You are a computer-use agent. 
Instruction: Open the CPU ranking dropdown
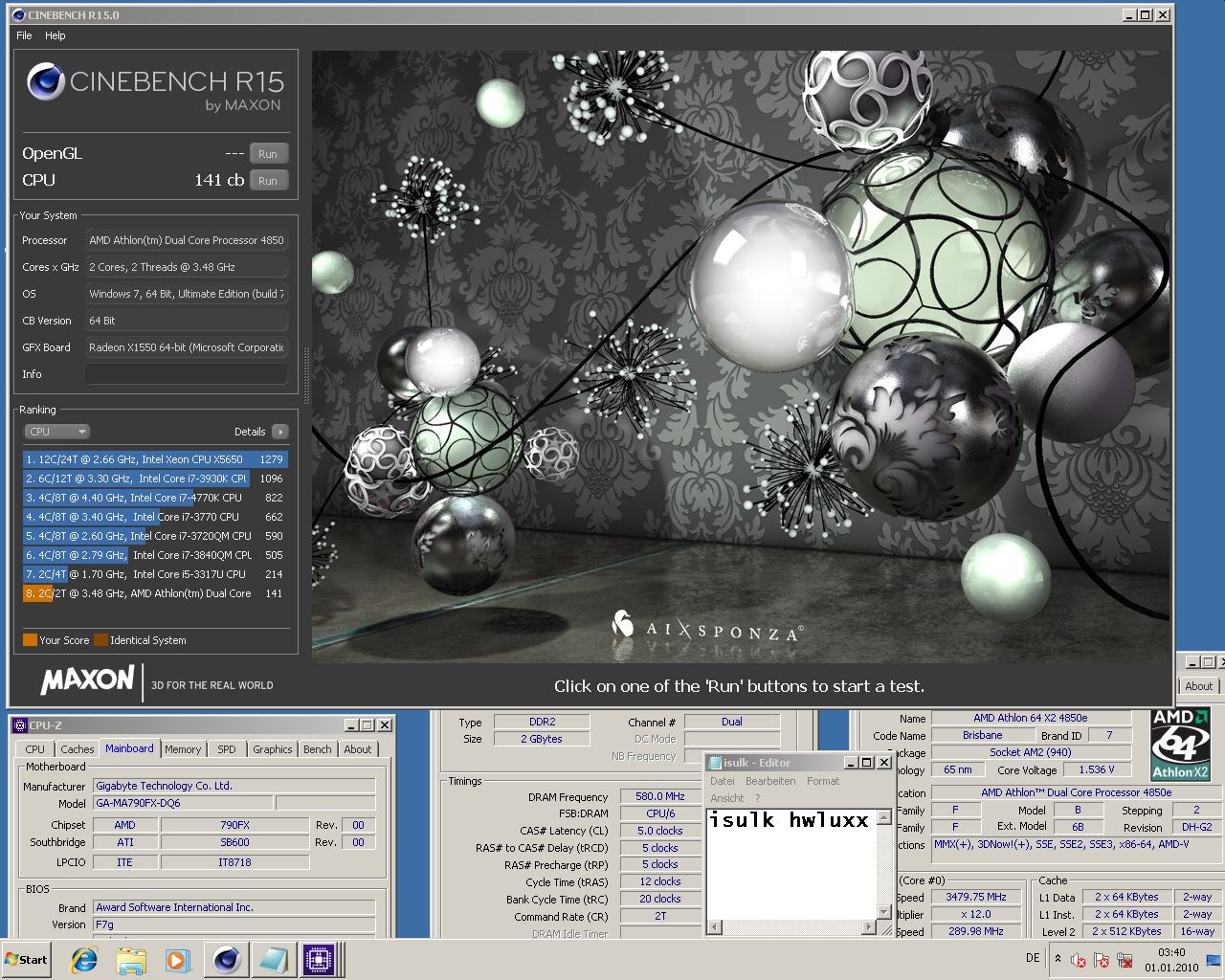pyautogui.click(x=57, y=432)
